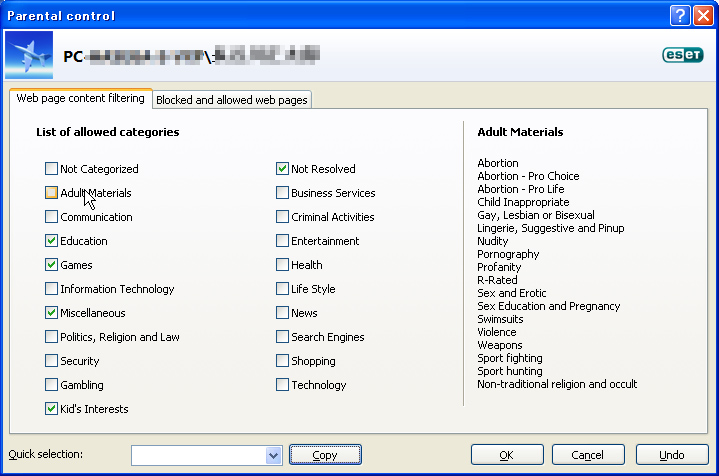The height and width of the screenshot is (476, 719).
Task: Click the 'Child Inappropriate' entry
Action: click(523, 202)
